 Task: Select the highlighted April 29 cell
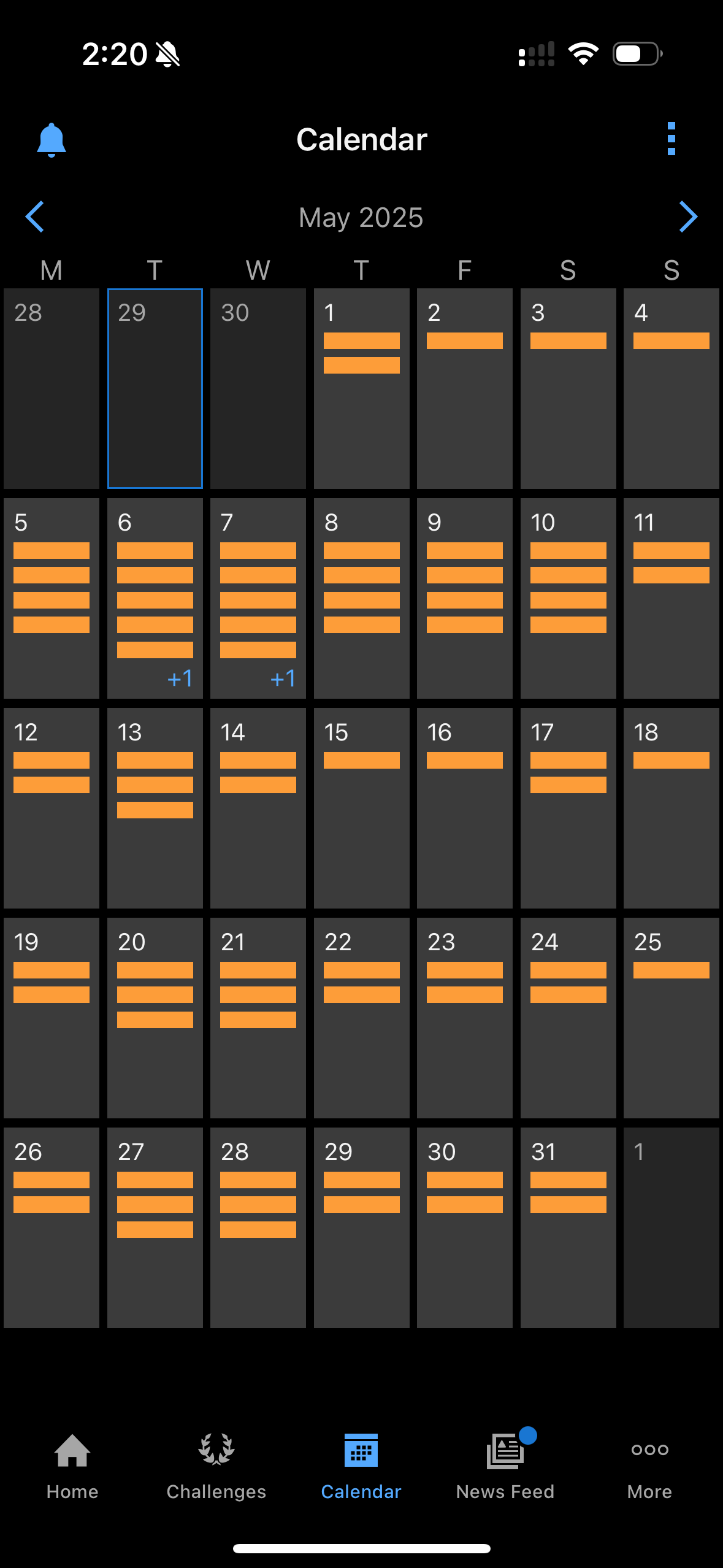pyautogui.click(x=155, y=388)
